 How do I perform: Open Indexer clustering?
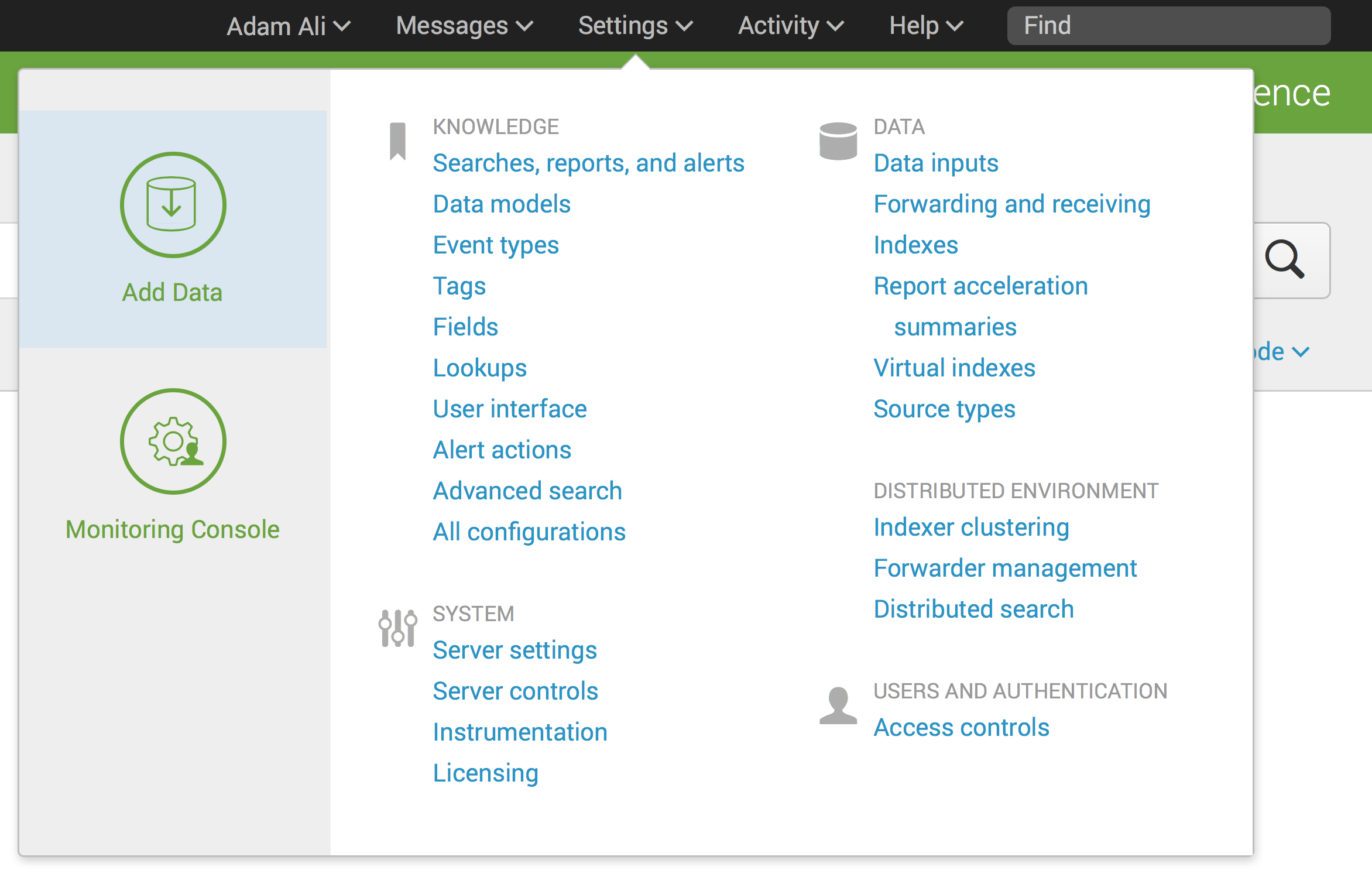972,527
